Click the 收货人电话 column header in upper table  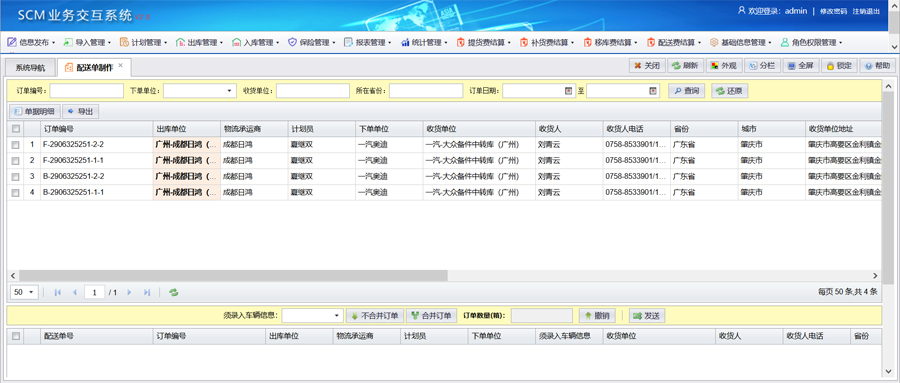coord(636,129)
